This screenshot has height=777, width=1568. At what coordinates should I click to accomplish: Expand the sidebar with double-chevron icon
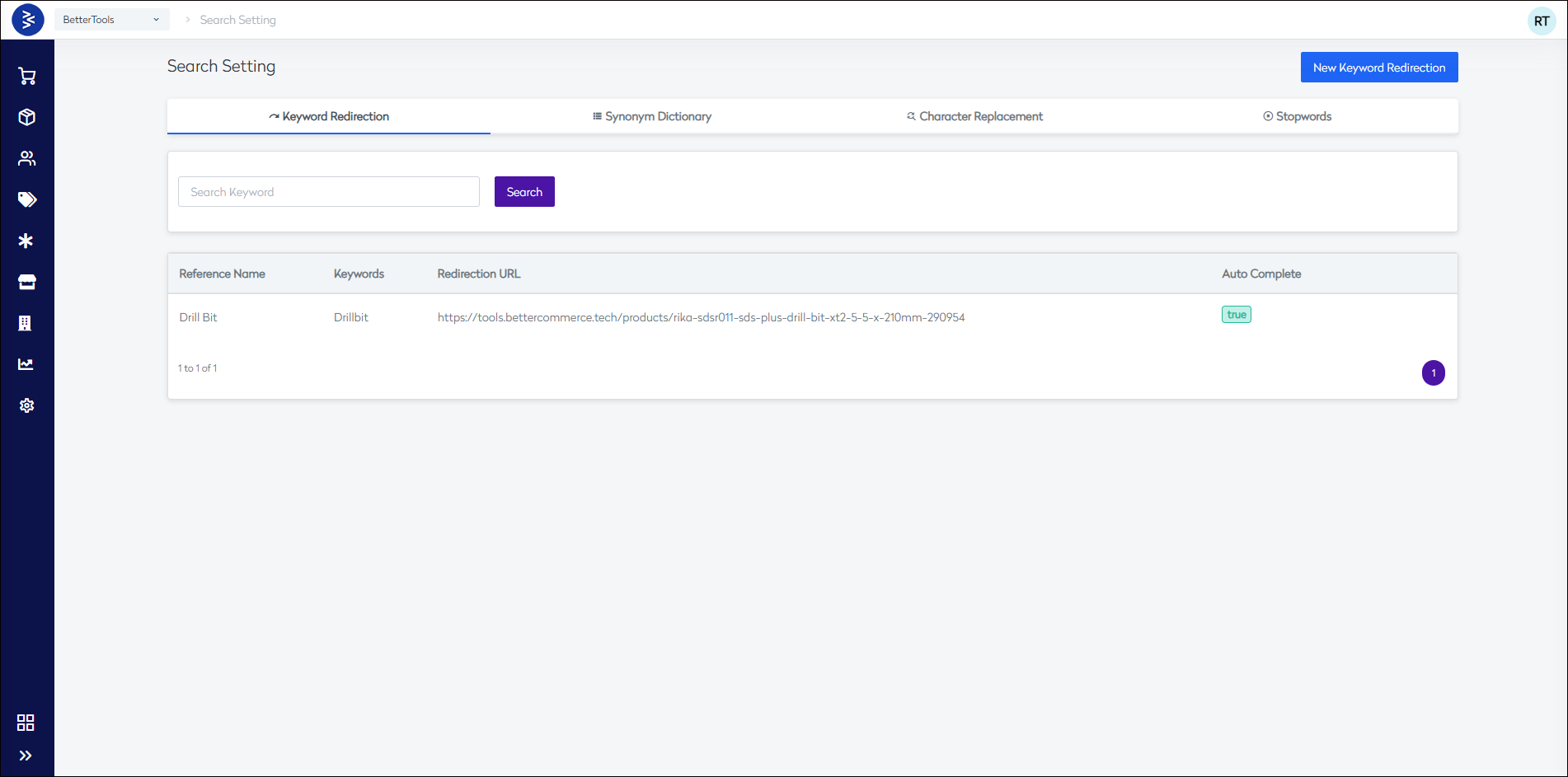(26, 756)
